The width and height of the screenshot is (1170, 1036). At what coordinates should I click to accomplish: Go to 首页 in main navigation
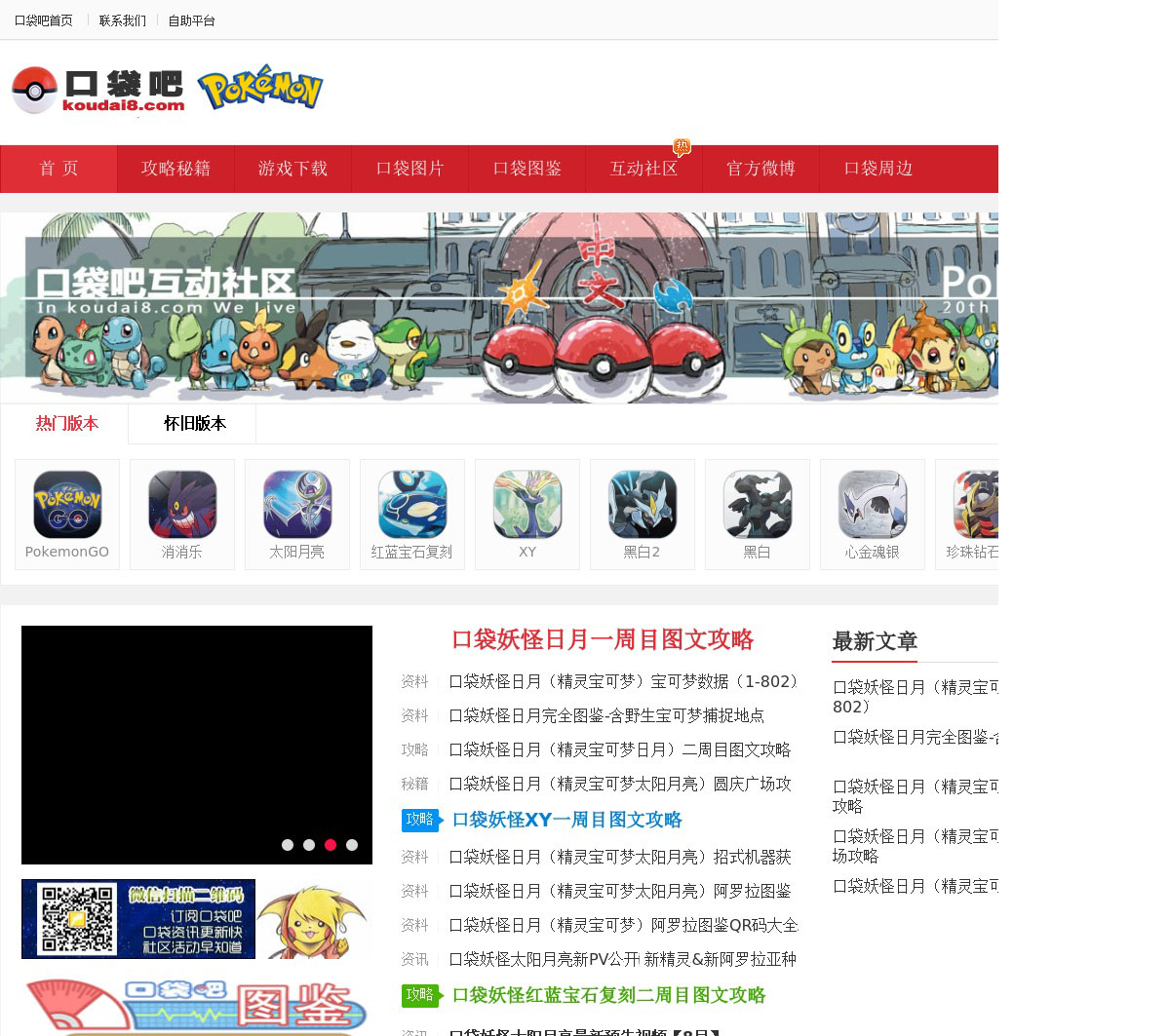point(58,169)
